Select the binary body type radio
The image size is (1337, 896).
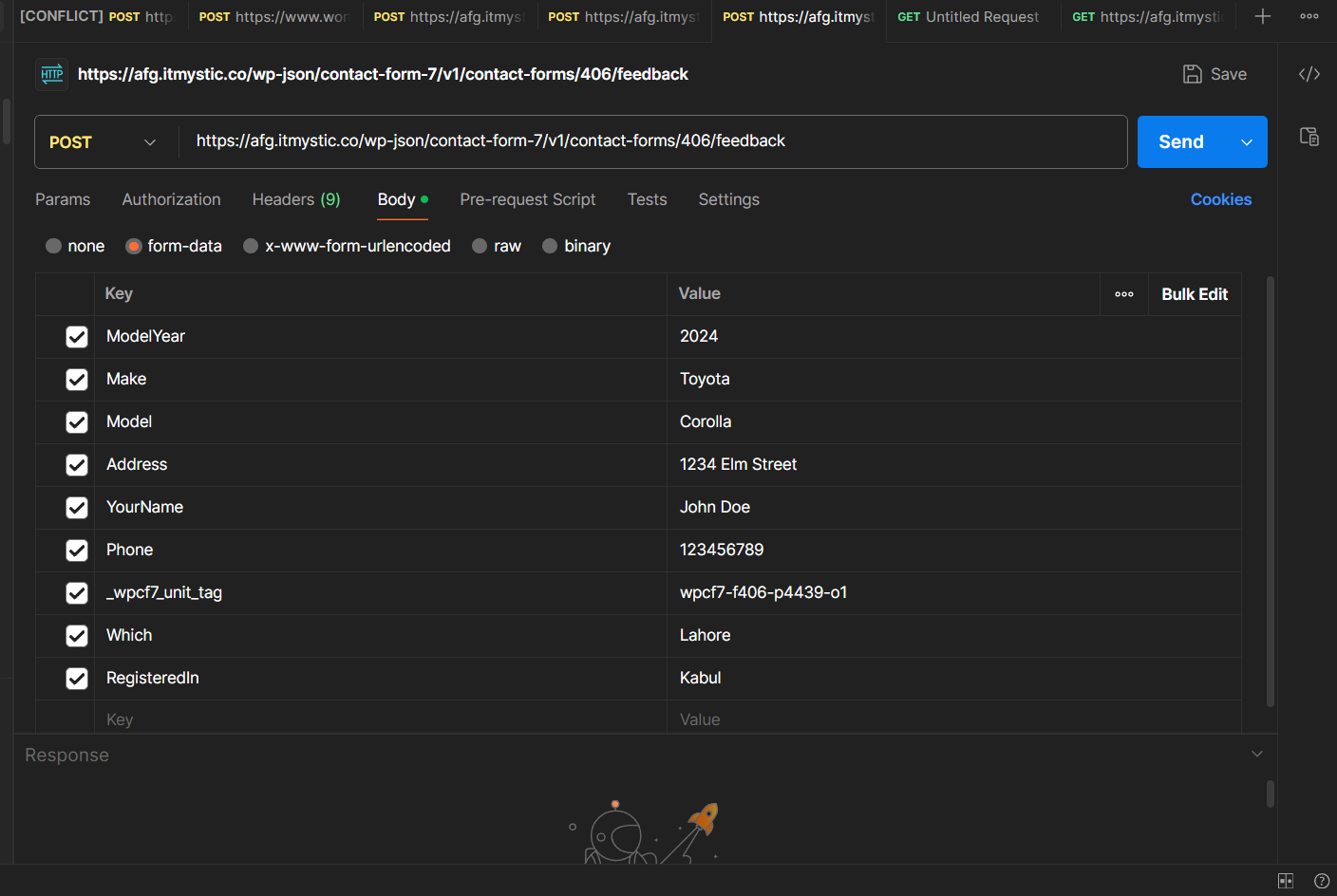(x=550, y=246)
